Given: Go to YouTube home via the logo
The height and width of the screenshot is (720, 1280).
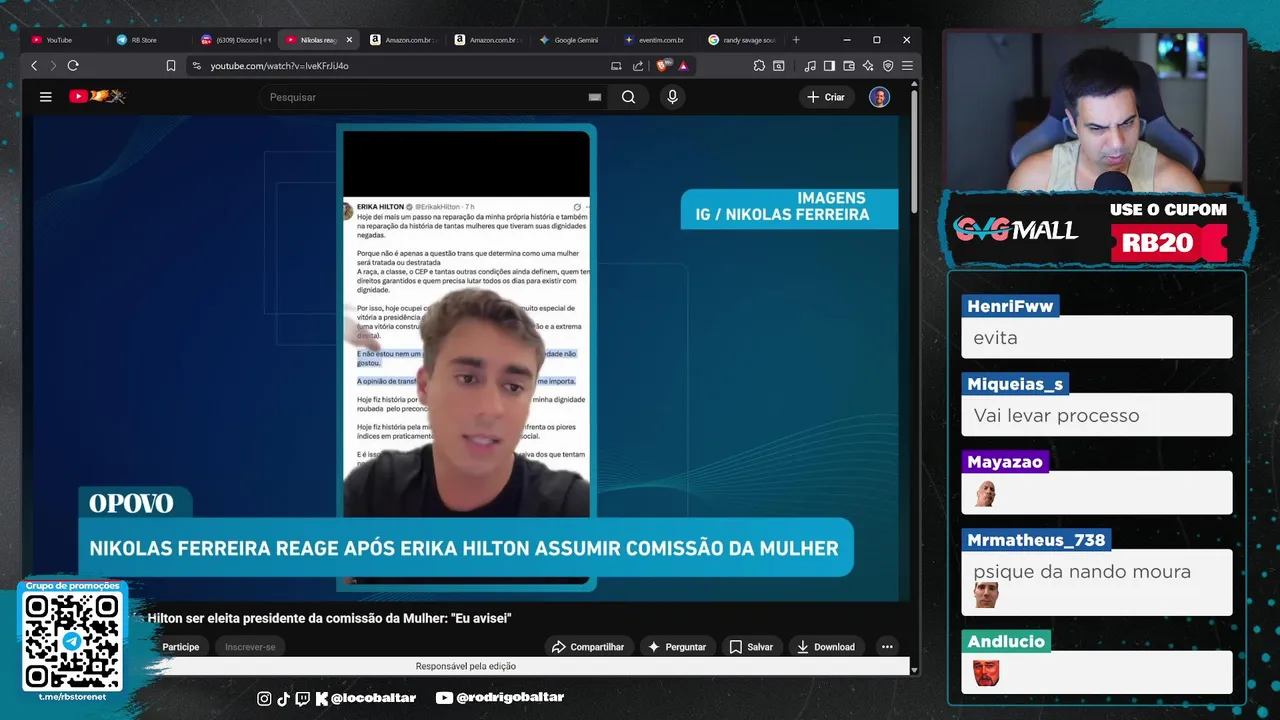Looking at the screenshot, I should point(96,96).
